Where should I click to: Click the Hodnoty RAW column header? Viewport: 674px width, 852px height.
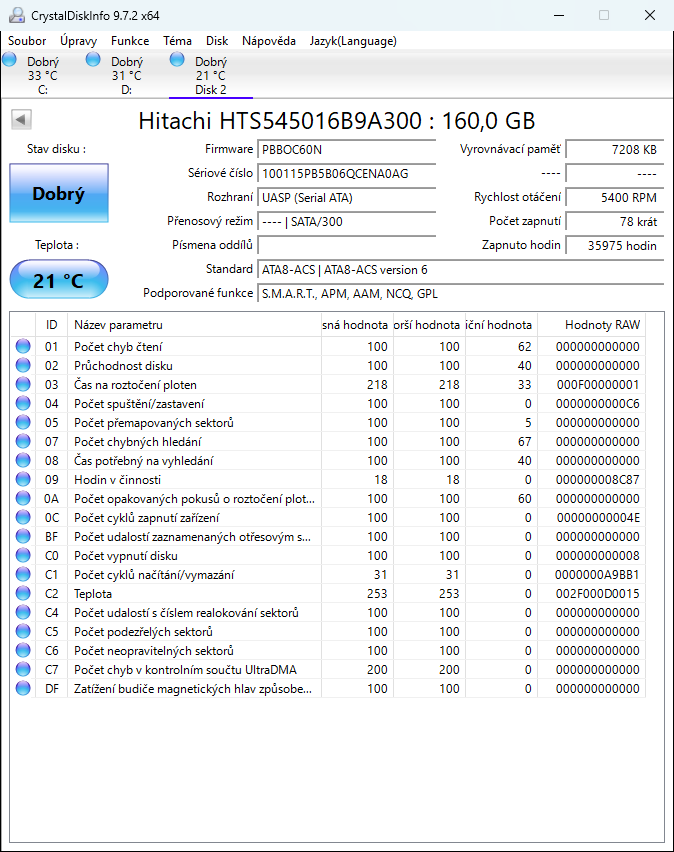(591, 325)
